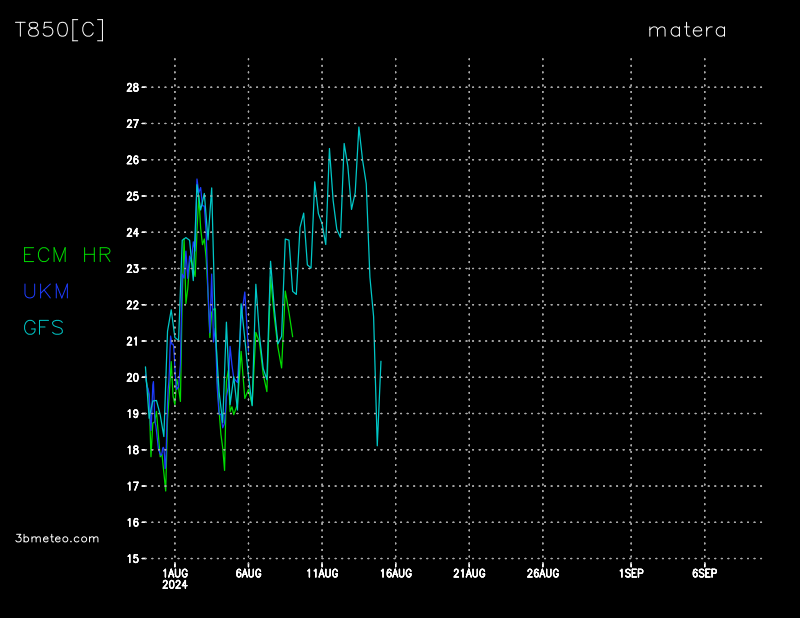Select the 15 value on temperature axis
This screenshot has width=800, height=618.
pyautogui.click(x=132, y=558)
